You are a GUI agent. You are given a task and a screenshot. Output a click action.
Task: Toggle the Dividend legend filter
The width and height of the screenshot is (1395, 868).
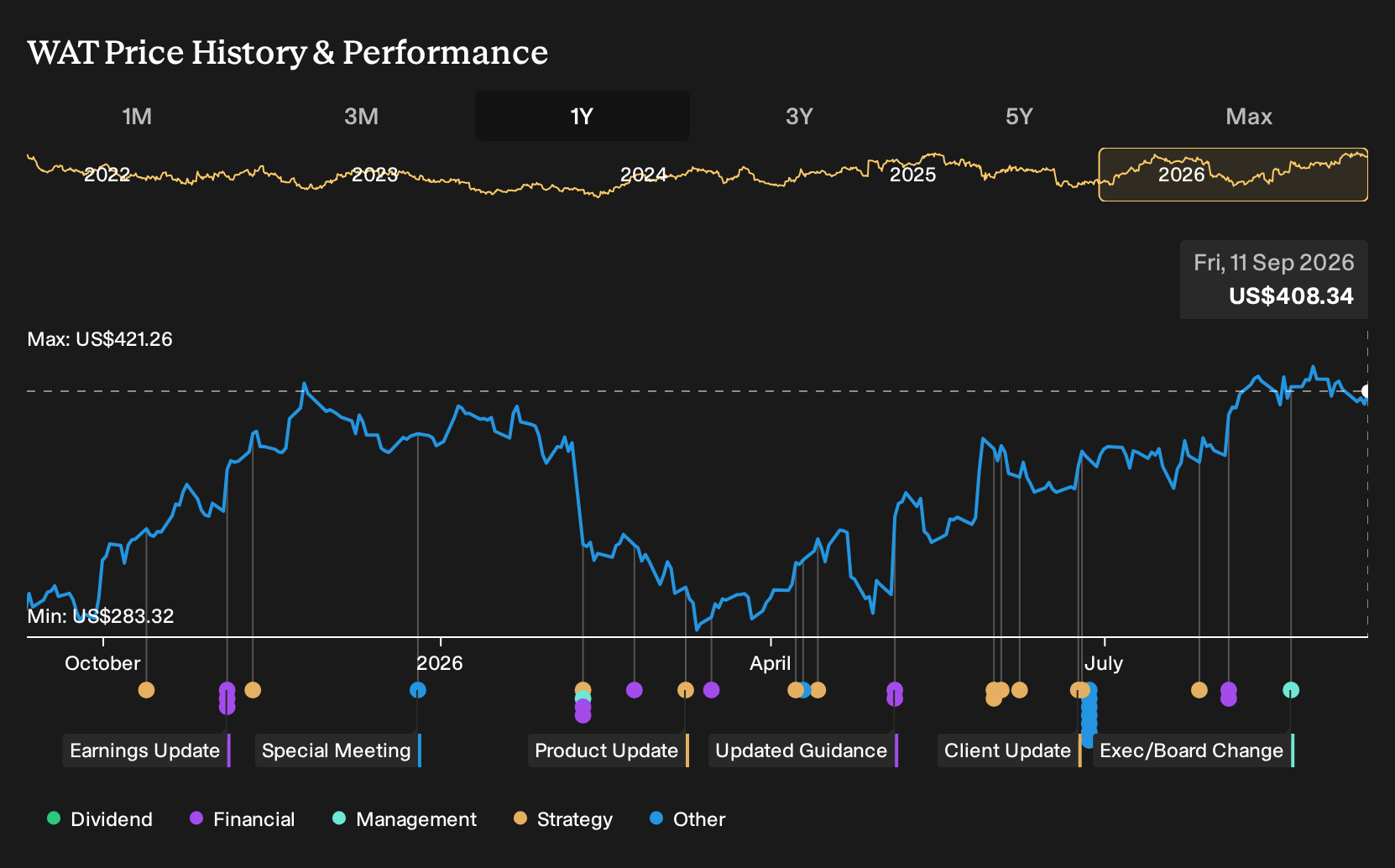pos(100,819)
